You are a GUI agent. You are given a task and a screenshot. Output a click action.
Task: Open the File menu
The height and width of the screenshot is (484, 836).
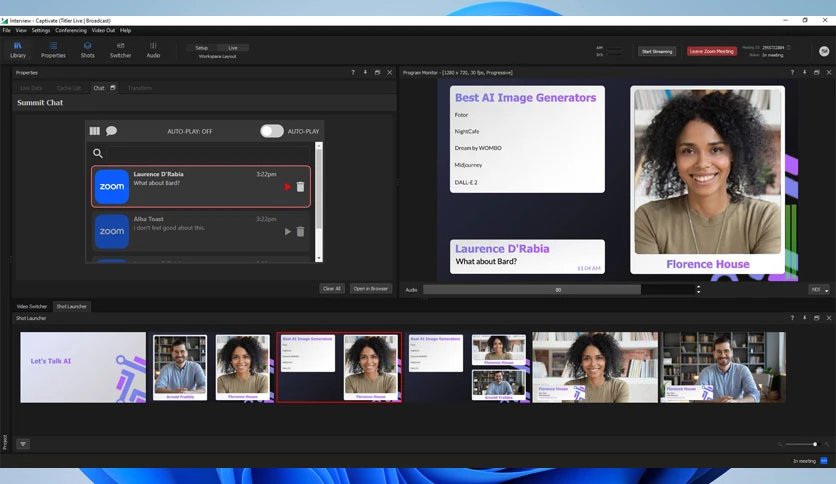[6, 30]
